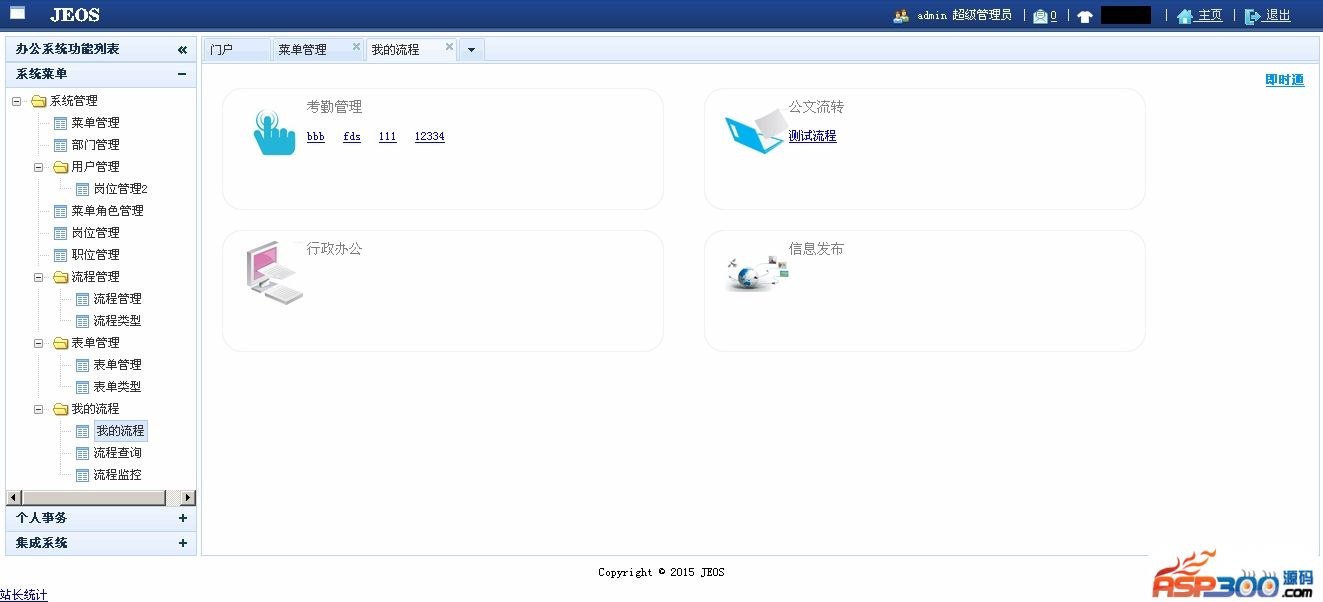Click the JEOS logo icon at top left
The image size is (1323, 602).
pyautogui.click(x=18, y=13)
